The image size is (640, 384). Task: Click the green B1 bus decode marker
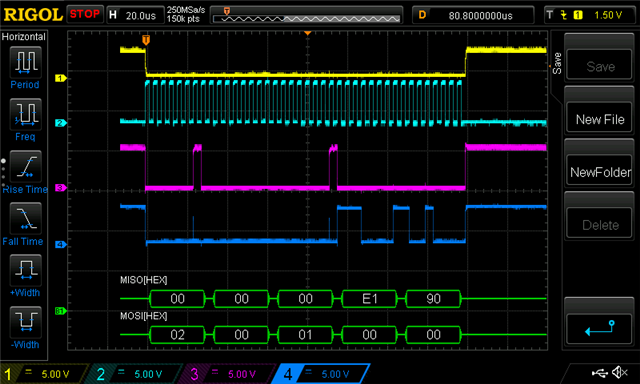click(x=60, y=311)
